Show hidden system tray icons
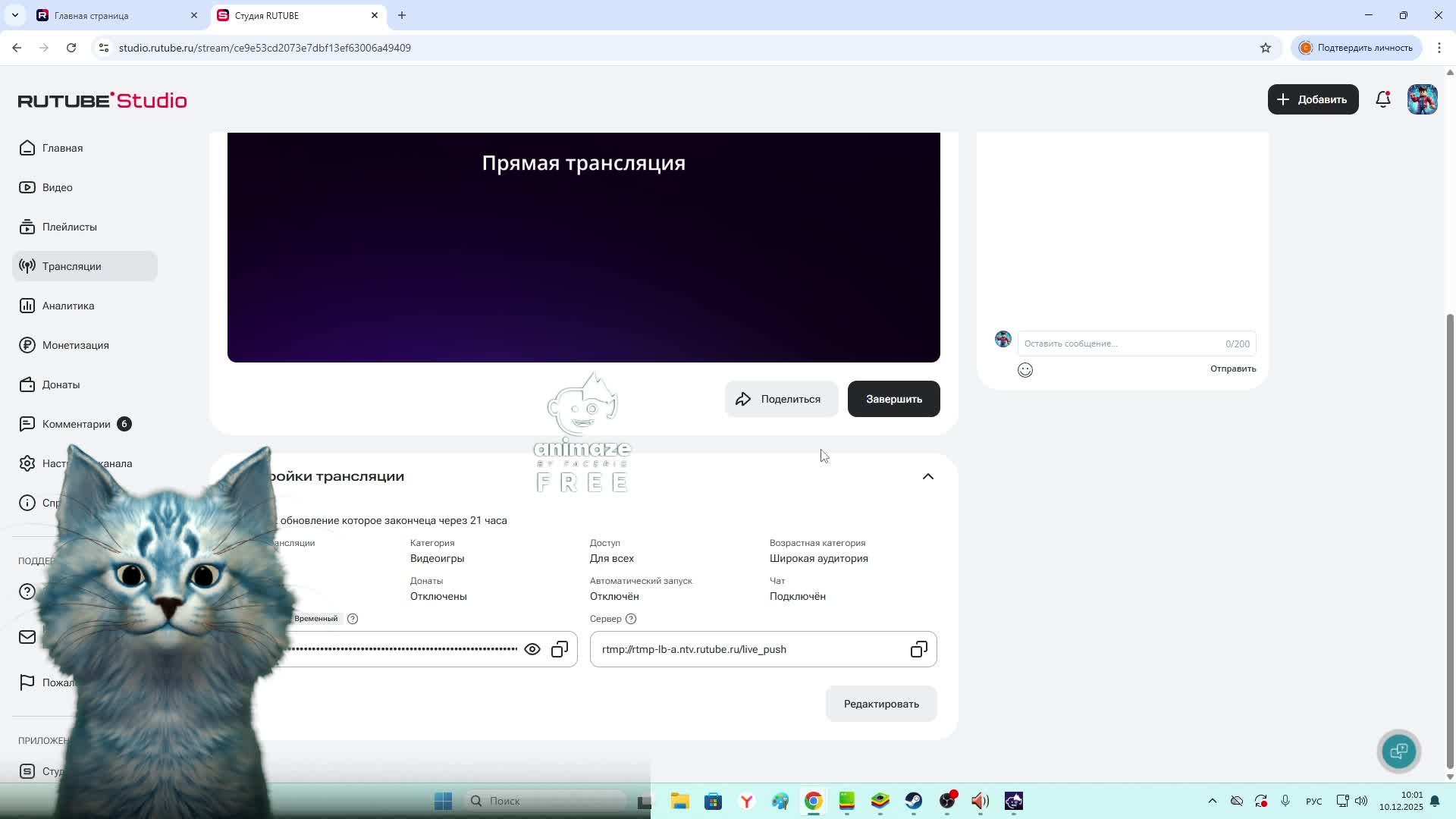The height and width of the screenshot is (819, 1456). click(1212, 801)
